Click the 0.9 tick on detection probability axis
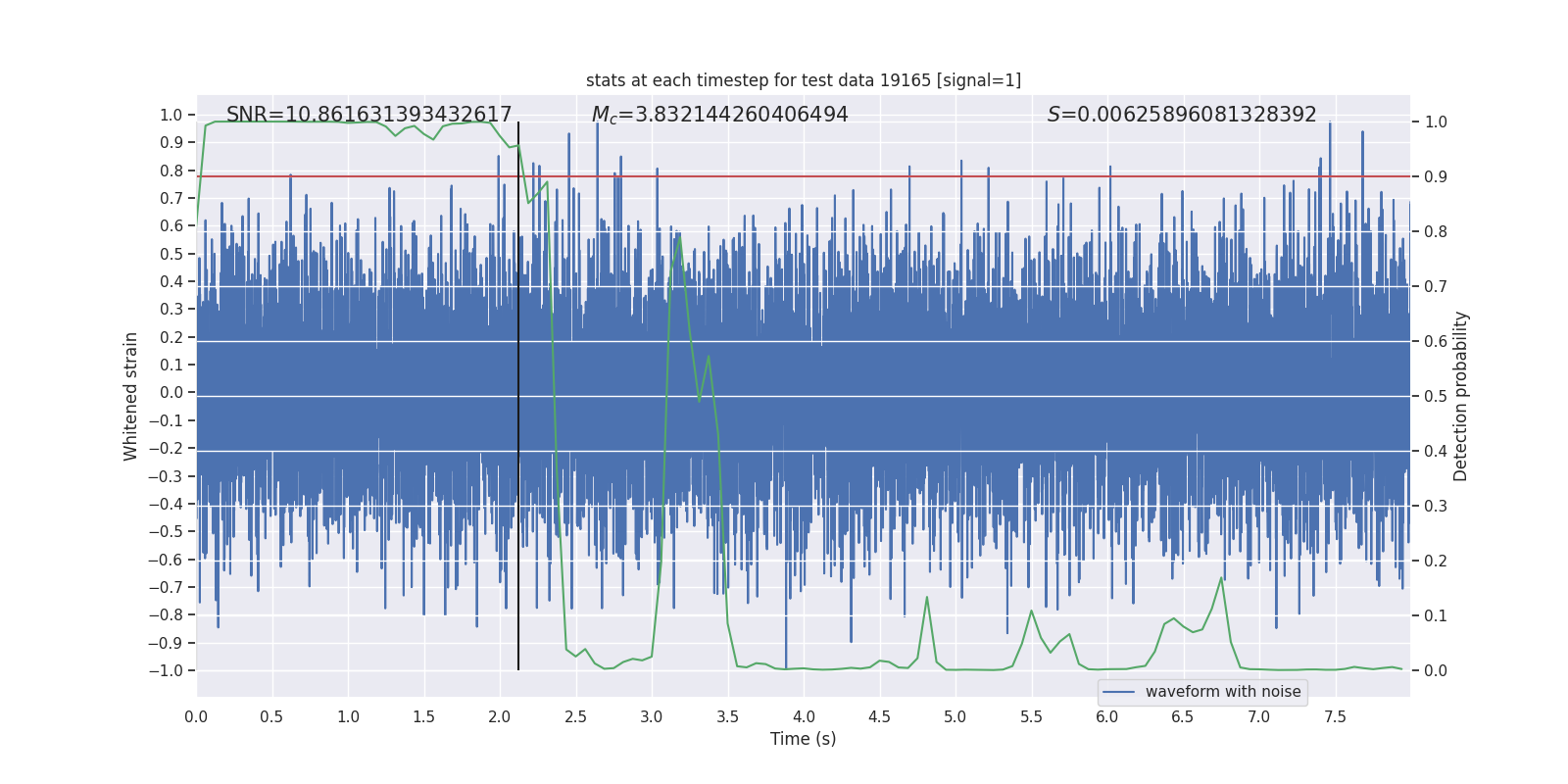 [1436, 176]
